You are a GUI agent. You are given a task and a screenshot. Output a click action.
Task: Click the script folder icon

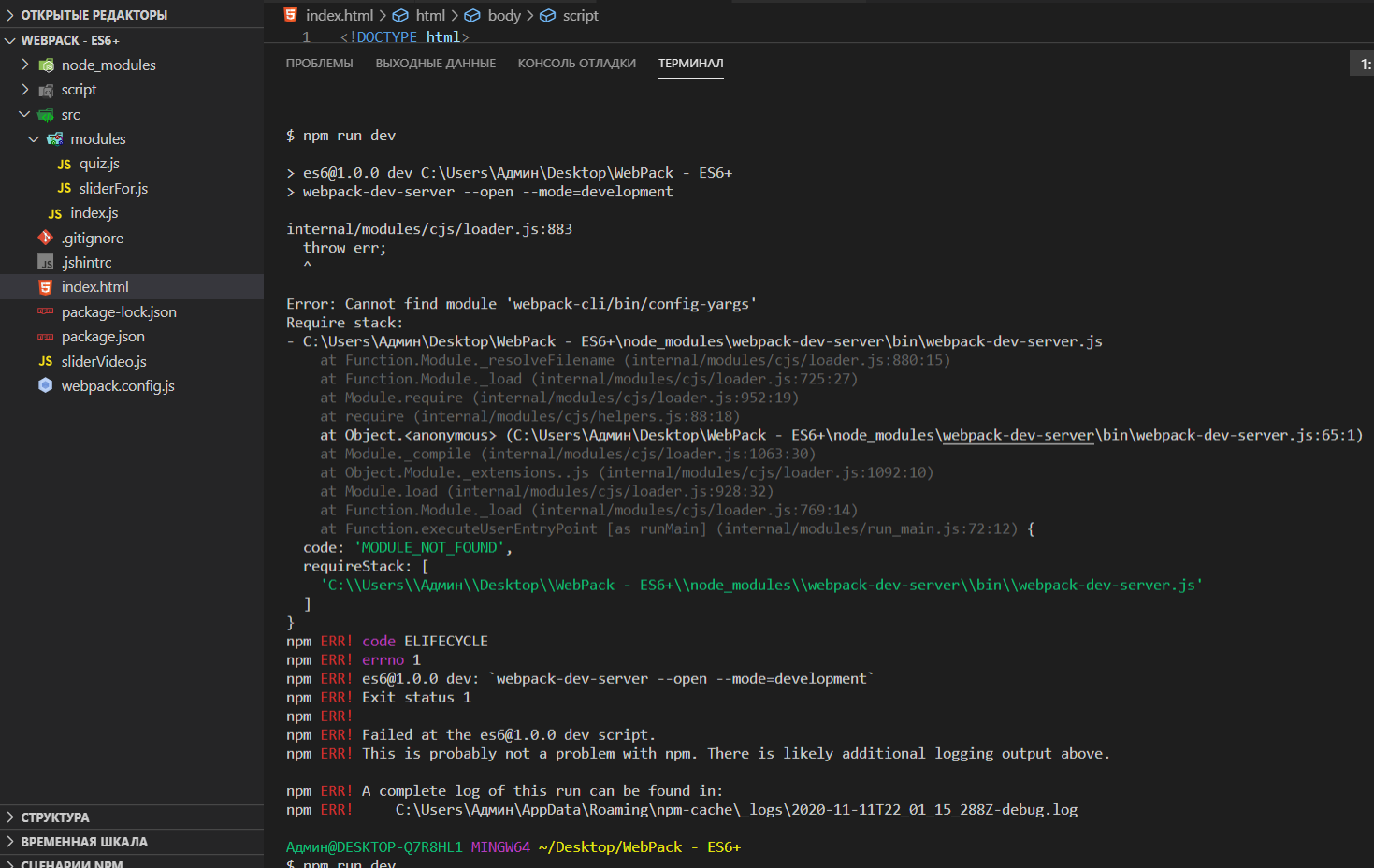(46, 90)
